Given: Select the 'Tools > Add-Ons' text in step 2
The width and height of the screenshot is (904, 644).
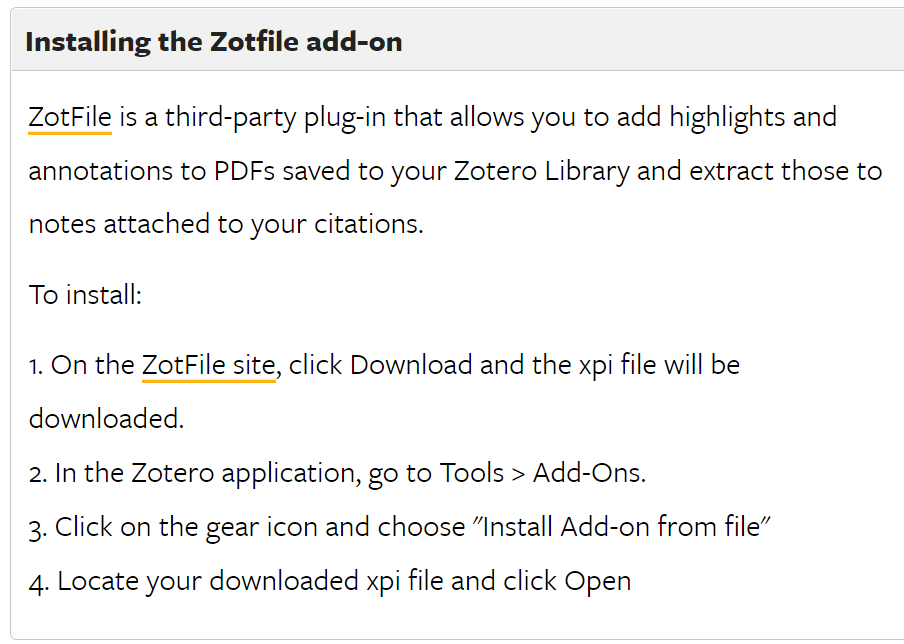Looking at the screenshot, I should 543,473.
